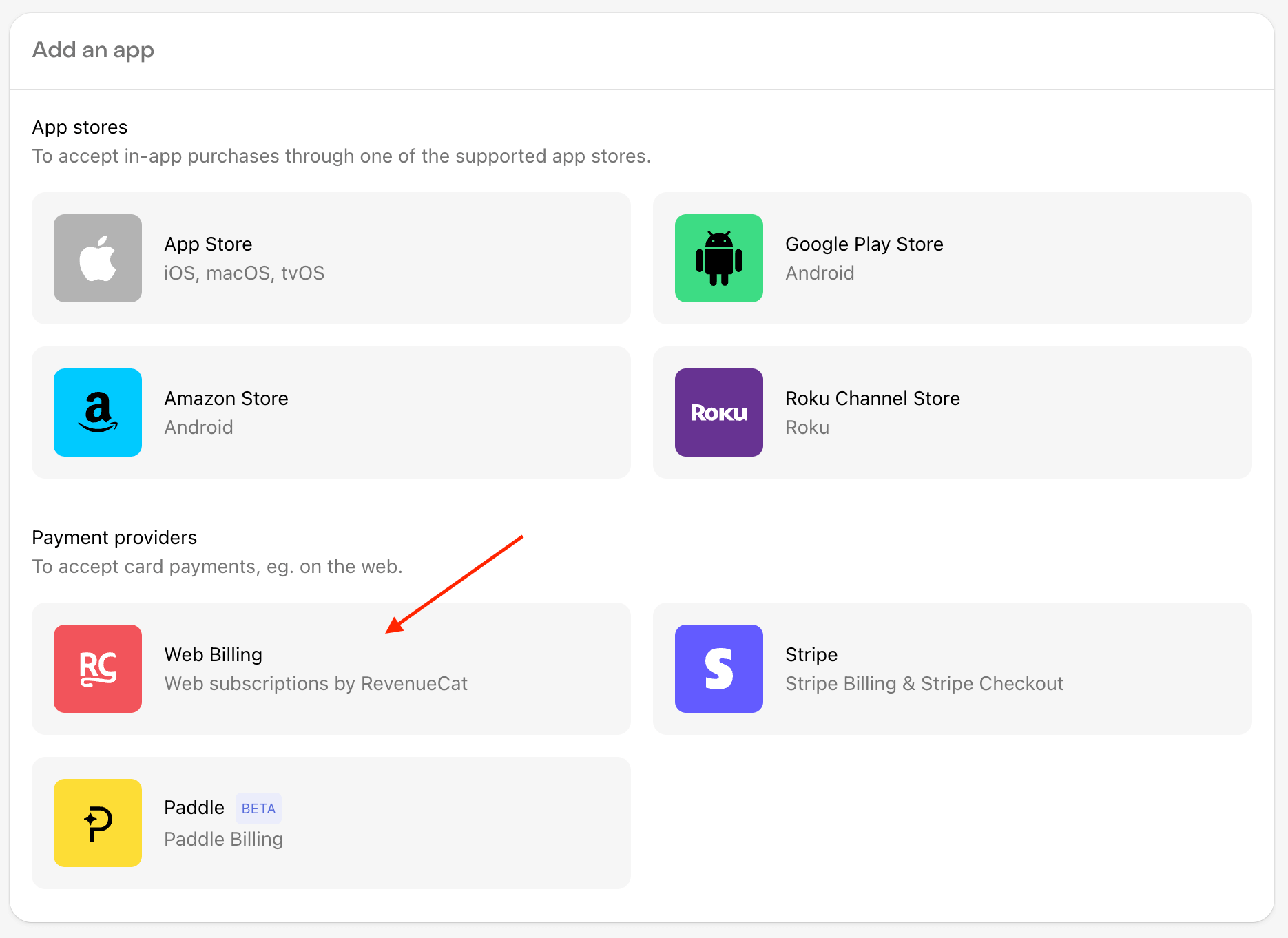Click the yellow Paddle logo icon
Viewport: 1288px width, 938px height.
pos(98,823)
